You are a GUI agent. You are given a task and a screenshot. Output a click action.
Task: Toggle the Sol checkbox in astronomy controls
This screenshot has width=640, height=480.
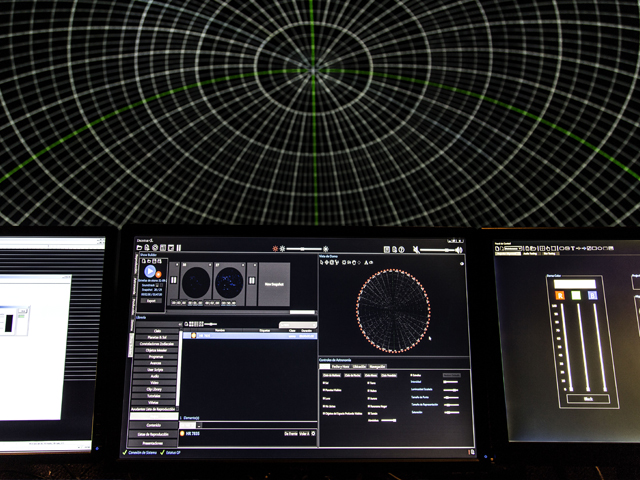tap(323, 383)
